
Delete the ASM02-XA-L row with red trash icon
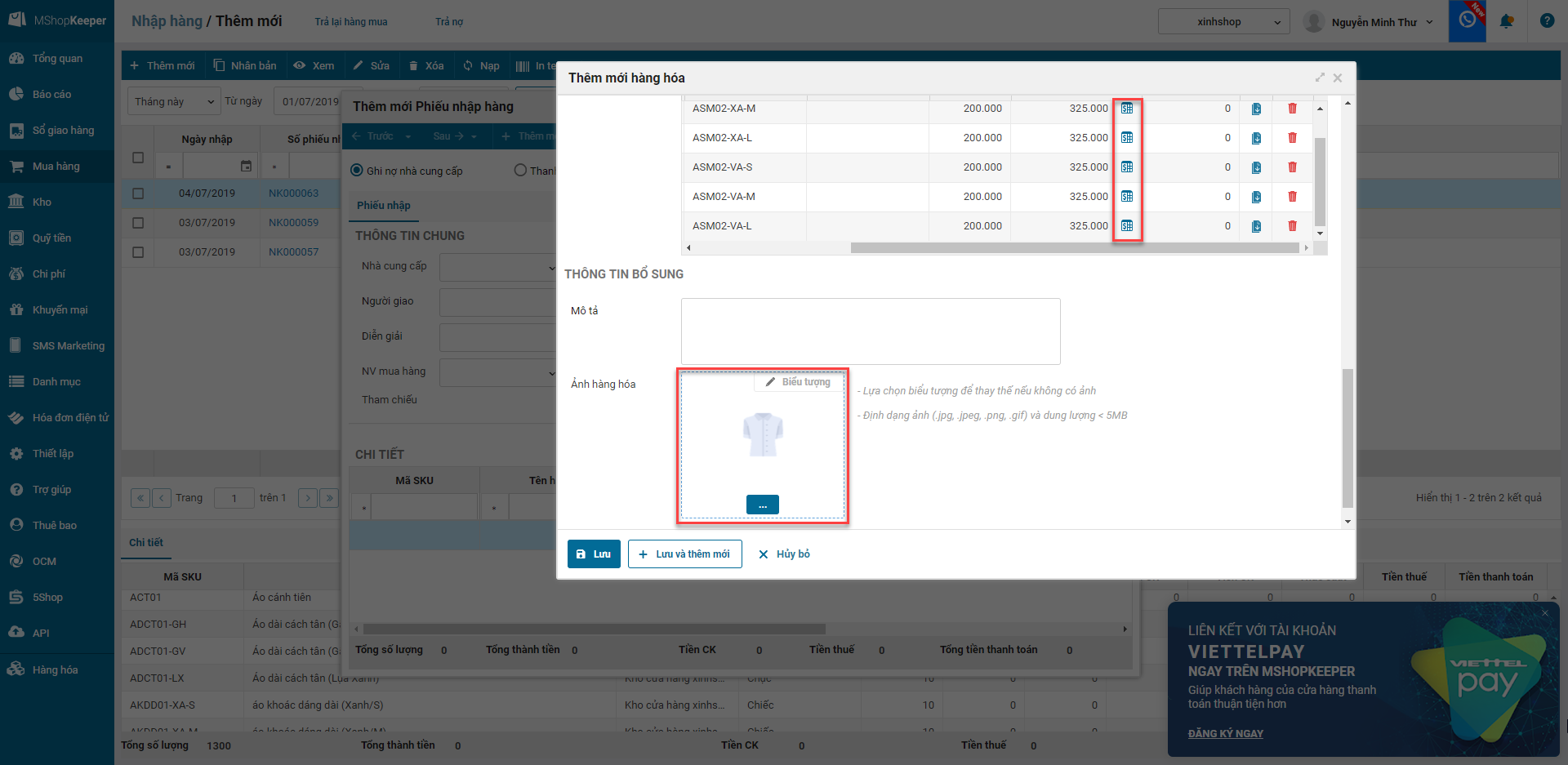tap(1292, 138)
